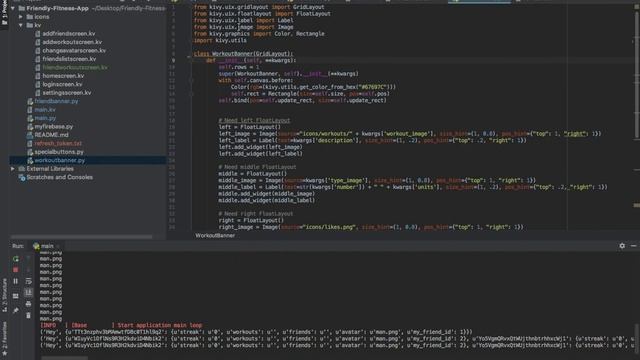Screen dimensions: 640x360
Task: Click the Markdown file icon beside README.md
Action: point(30,135)
